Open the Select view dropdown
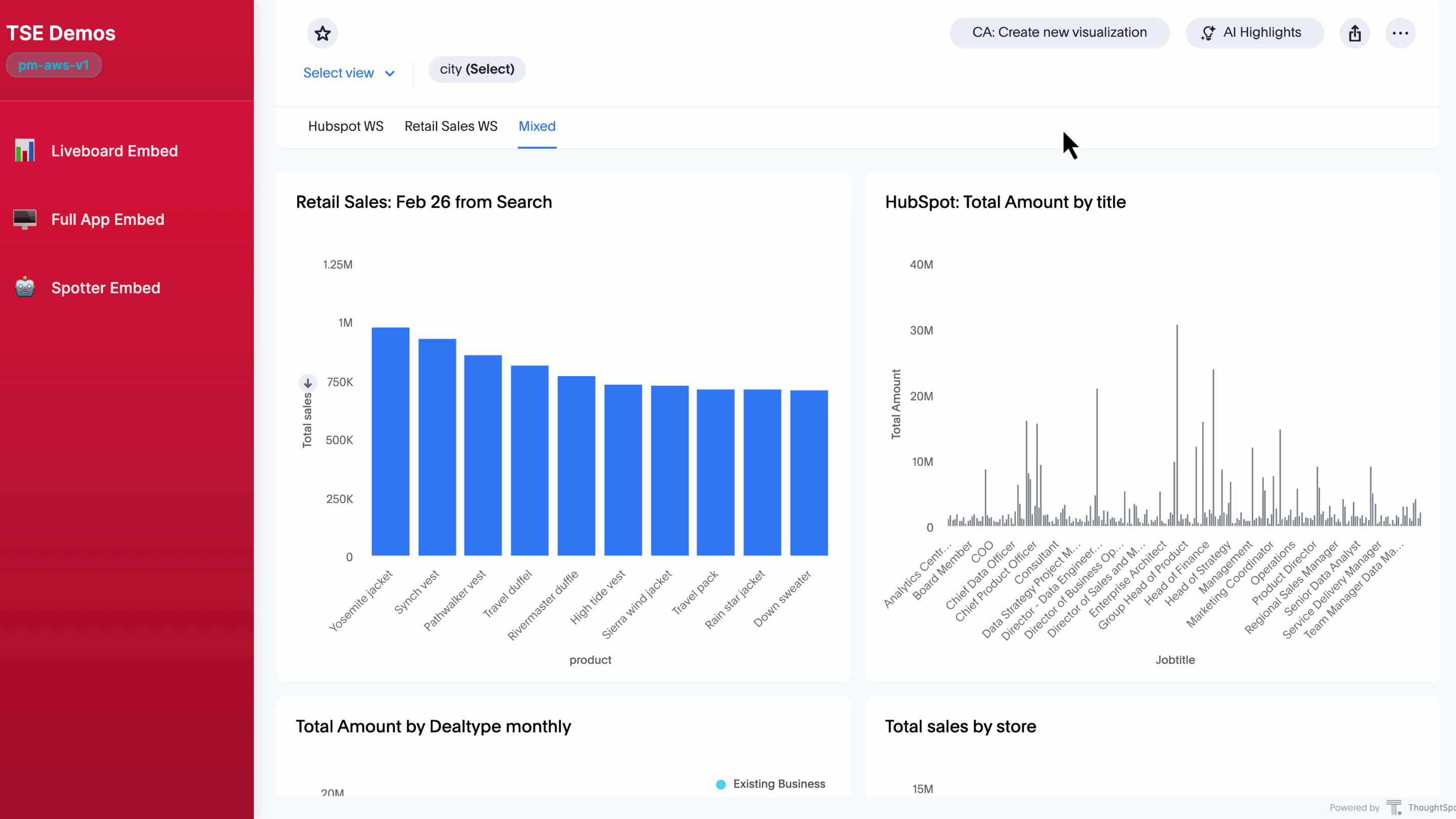 pyautogui.click(x=339, y=72)
